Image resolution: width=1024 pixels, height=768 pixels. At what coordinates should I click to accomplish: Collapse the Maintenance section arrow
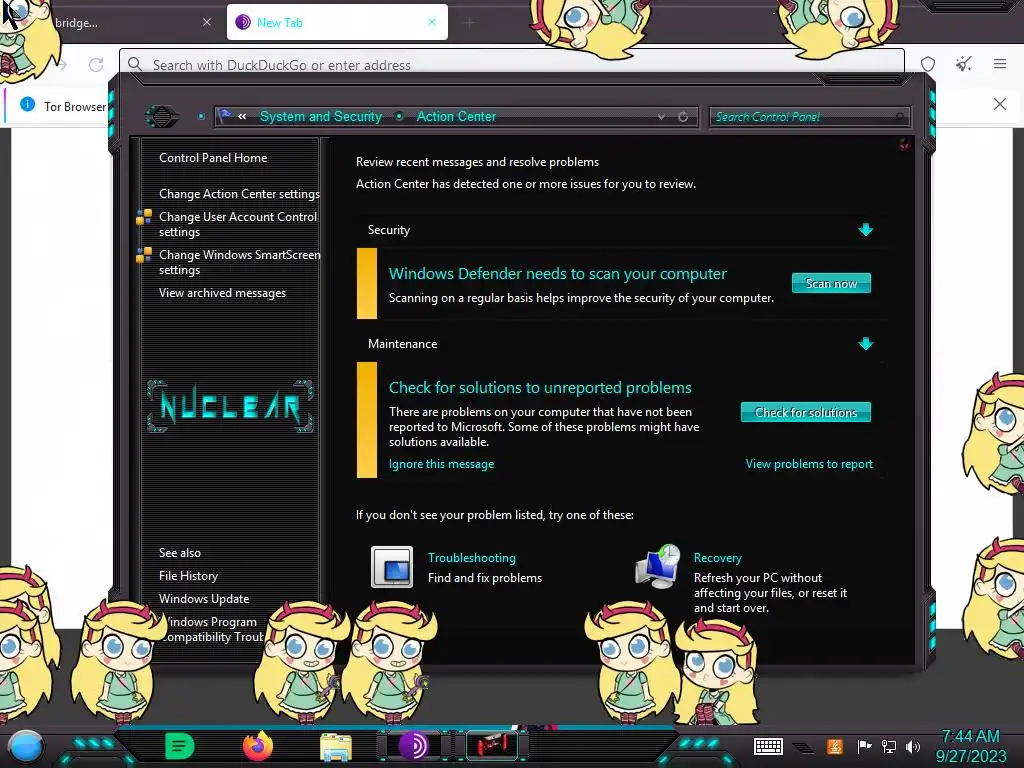865,344
